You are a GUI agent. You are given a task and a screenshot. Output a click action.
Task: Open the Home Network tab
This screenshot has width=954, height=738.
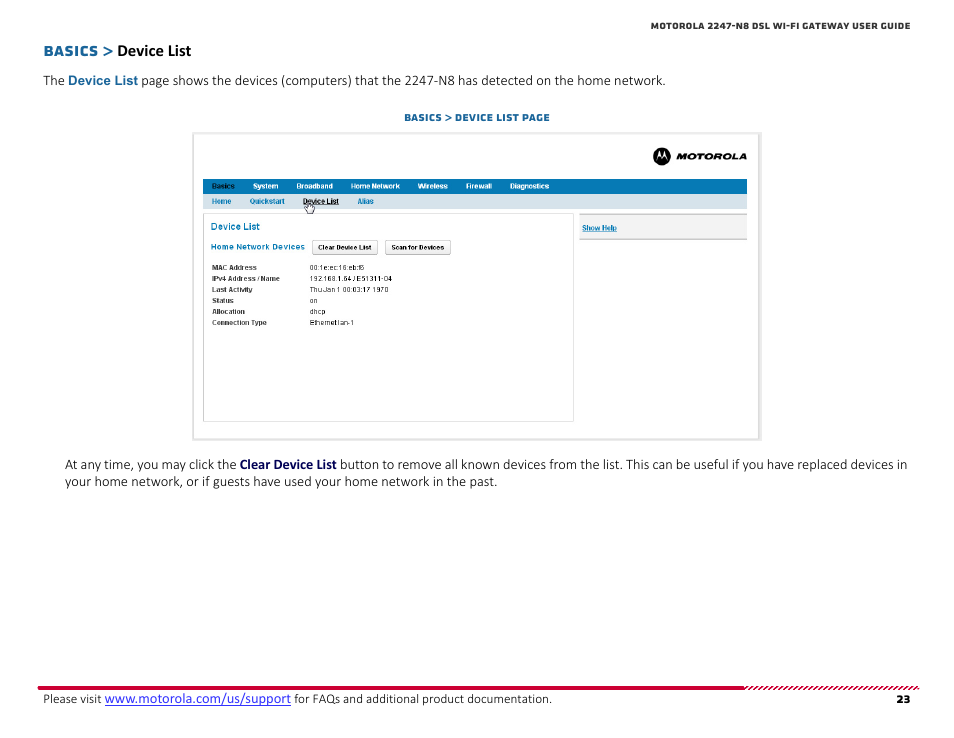[375, 186]
